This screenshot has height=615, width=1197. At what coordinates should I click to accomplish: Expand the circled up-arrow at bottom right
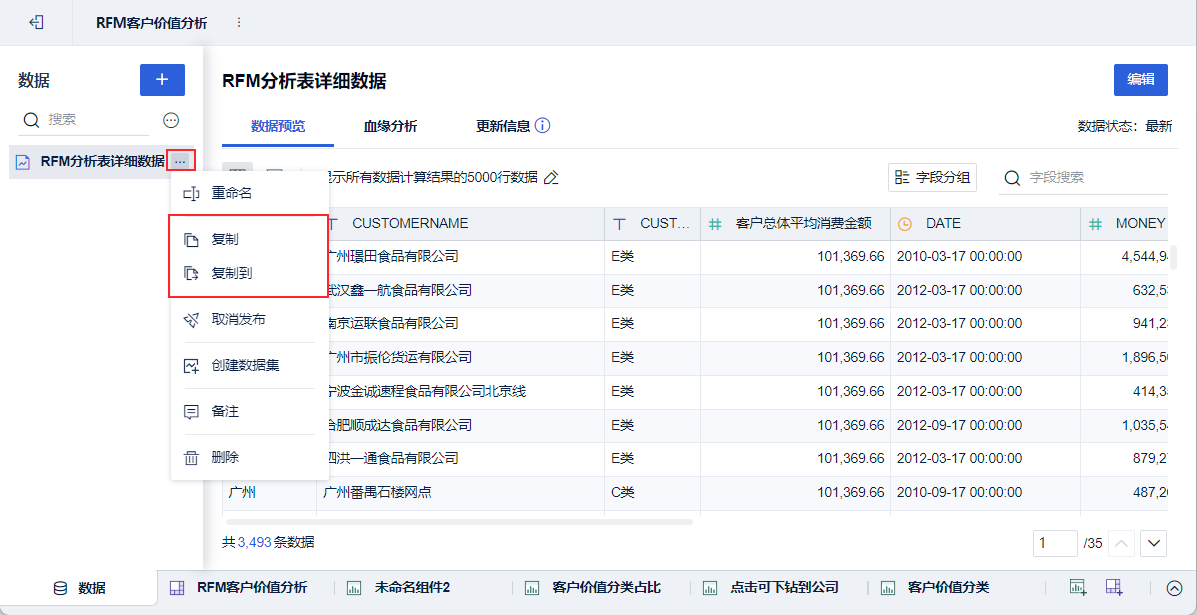tap(1174, 588)
